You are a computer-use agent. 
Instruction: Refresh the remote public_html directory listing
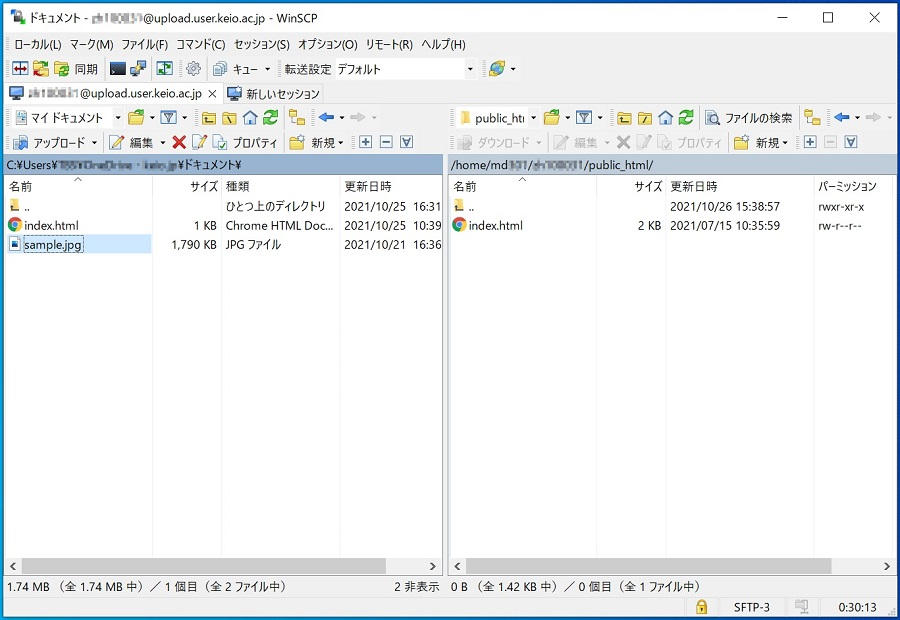pos(686,118)
